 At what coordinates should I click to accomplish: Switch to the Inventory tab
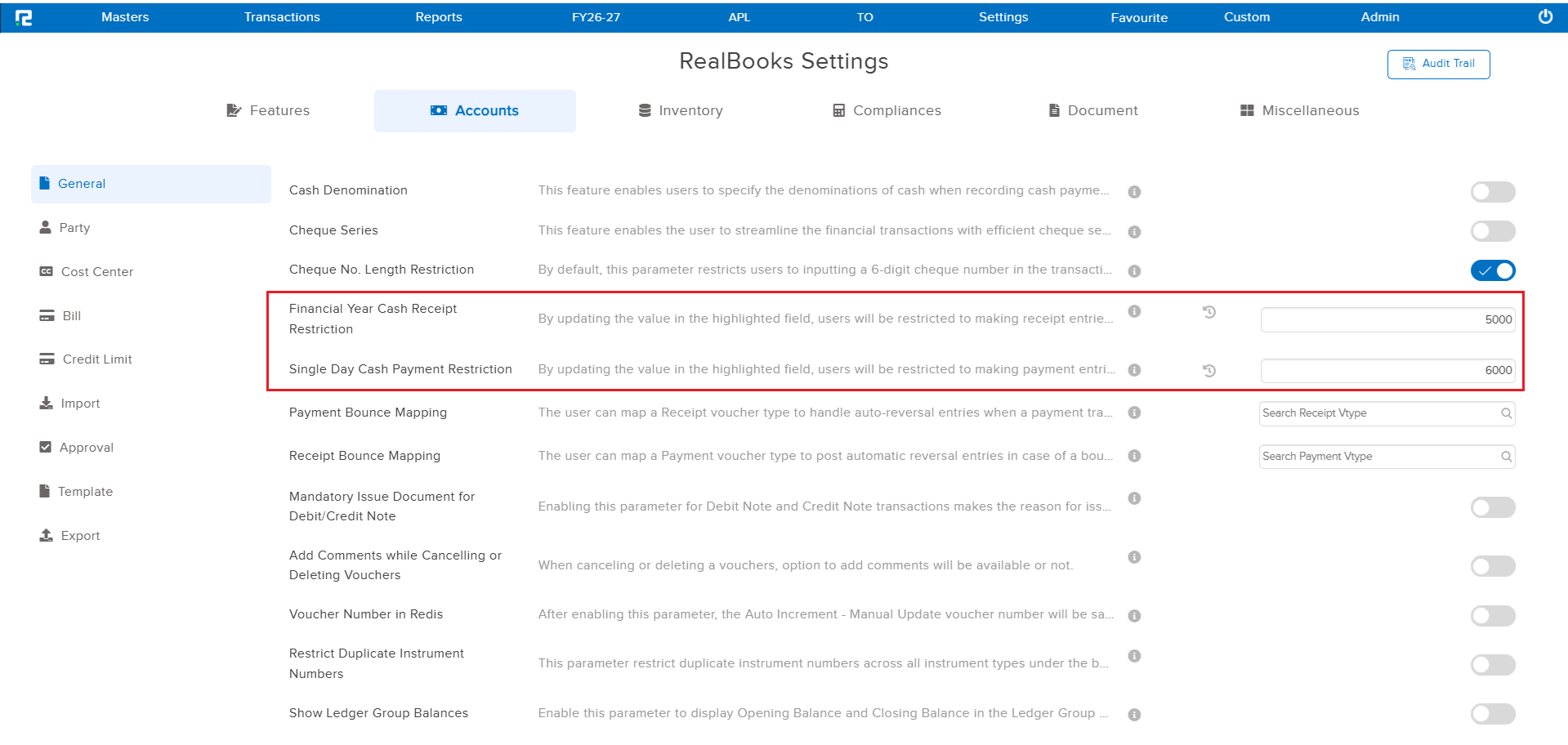(x=681, y=111)
